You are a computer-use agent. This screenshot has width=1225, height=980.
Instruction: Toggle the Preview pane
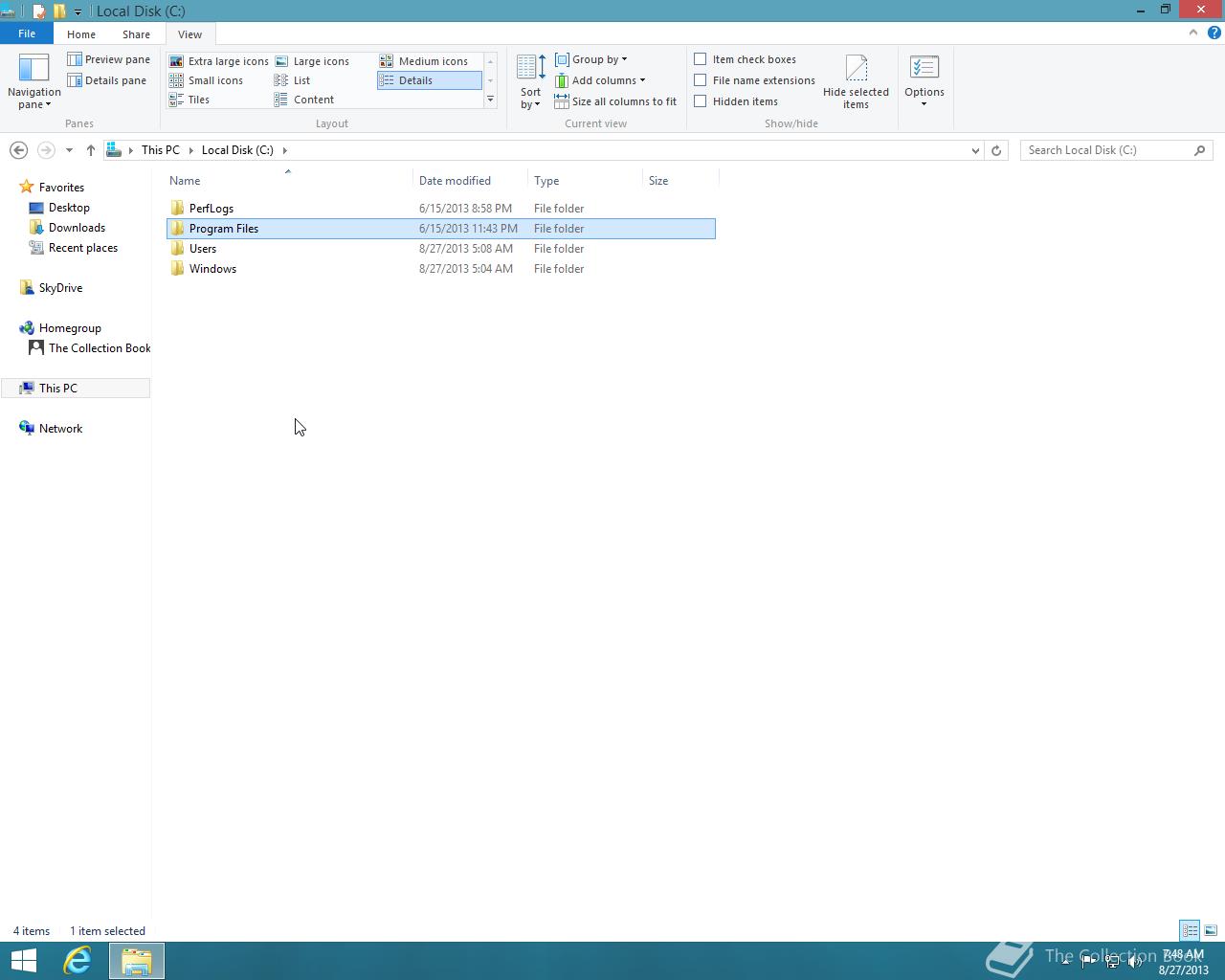(108, 59)
